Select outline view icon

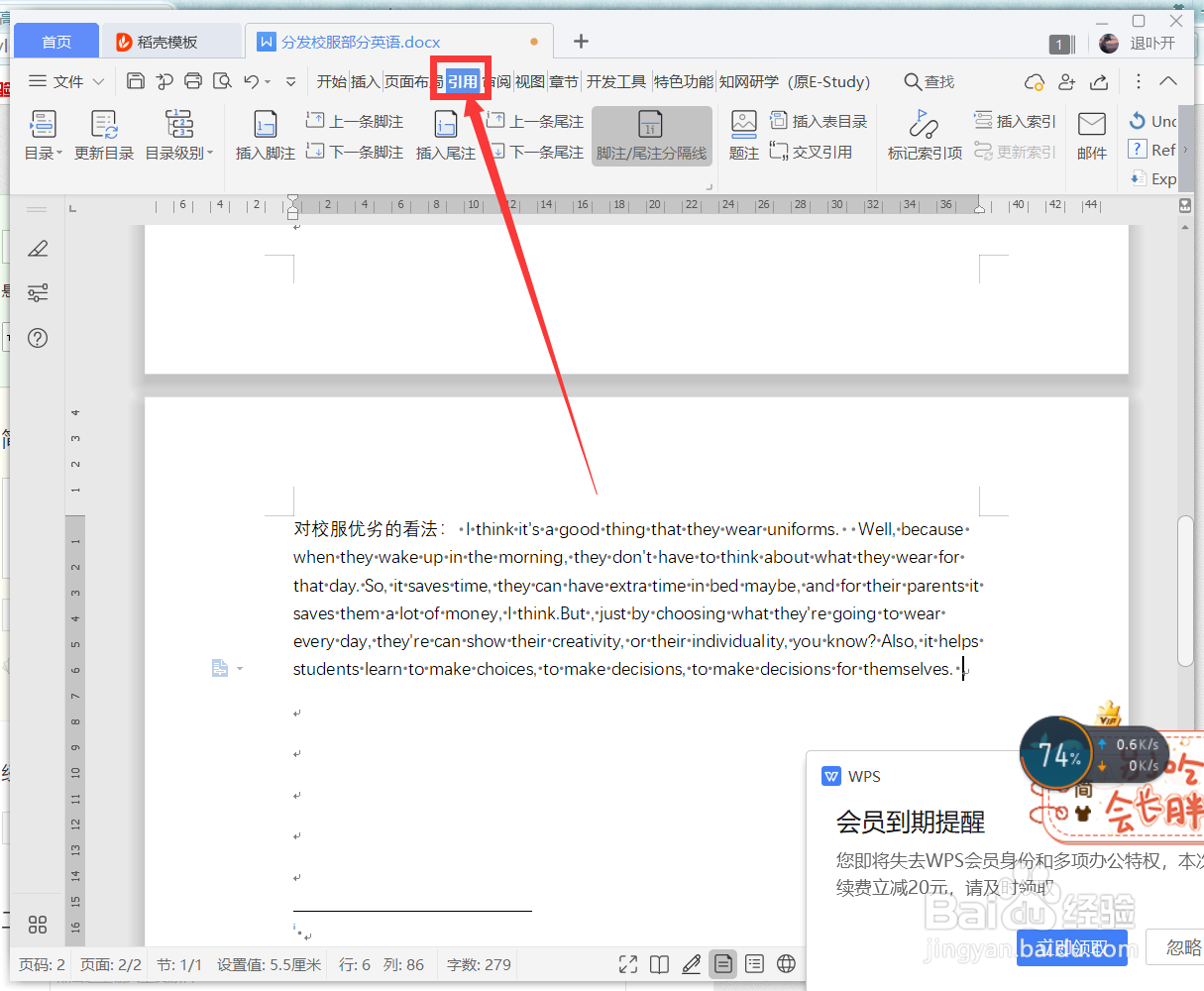755,964
